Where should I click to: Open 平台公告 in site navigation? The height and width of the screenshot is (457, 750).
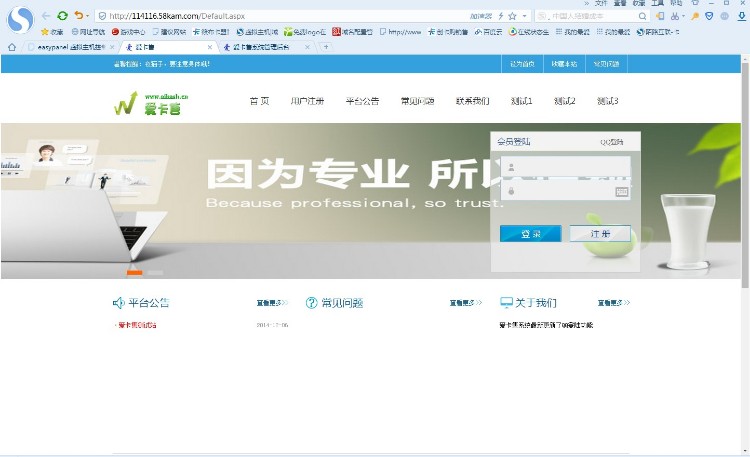362,101
